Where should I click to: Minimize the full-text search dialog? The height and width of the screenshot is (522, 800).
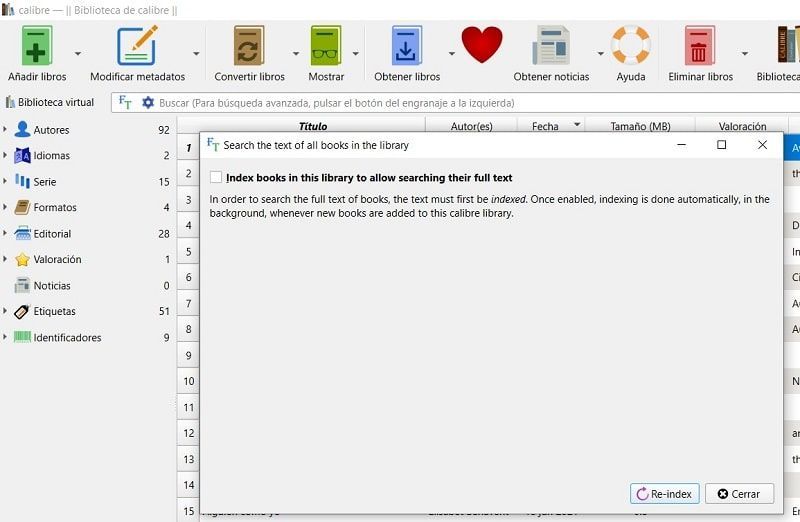(x=681, y=145)
